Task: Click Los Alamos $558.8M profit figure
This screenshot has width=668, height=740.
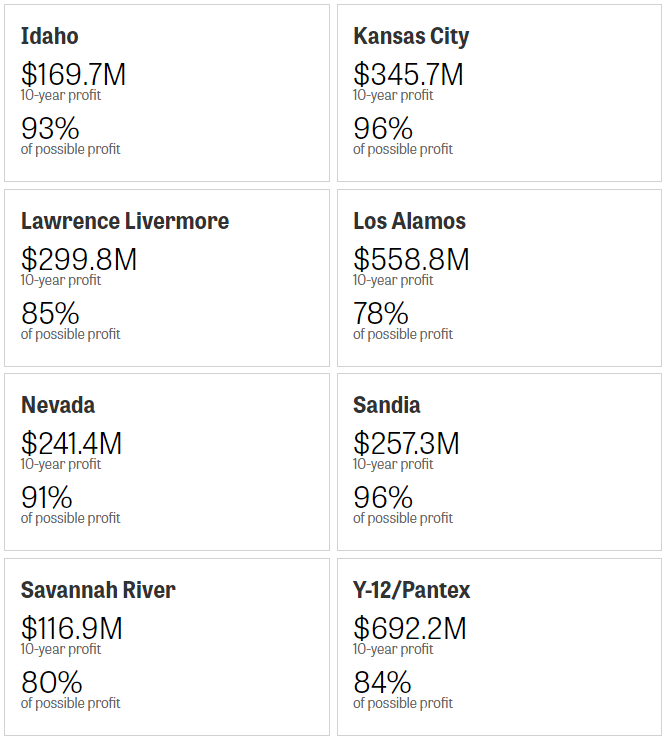Action: coord(410,259)
